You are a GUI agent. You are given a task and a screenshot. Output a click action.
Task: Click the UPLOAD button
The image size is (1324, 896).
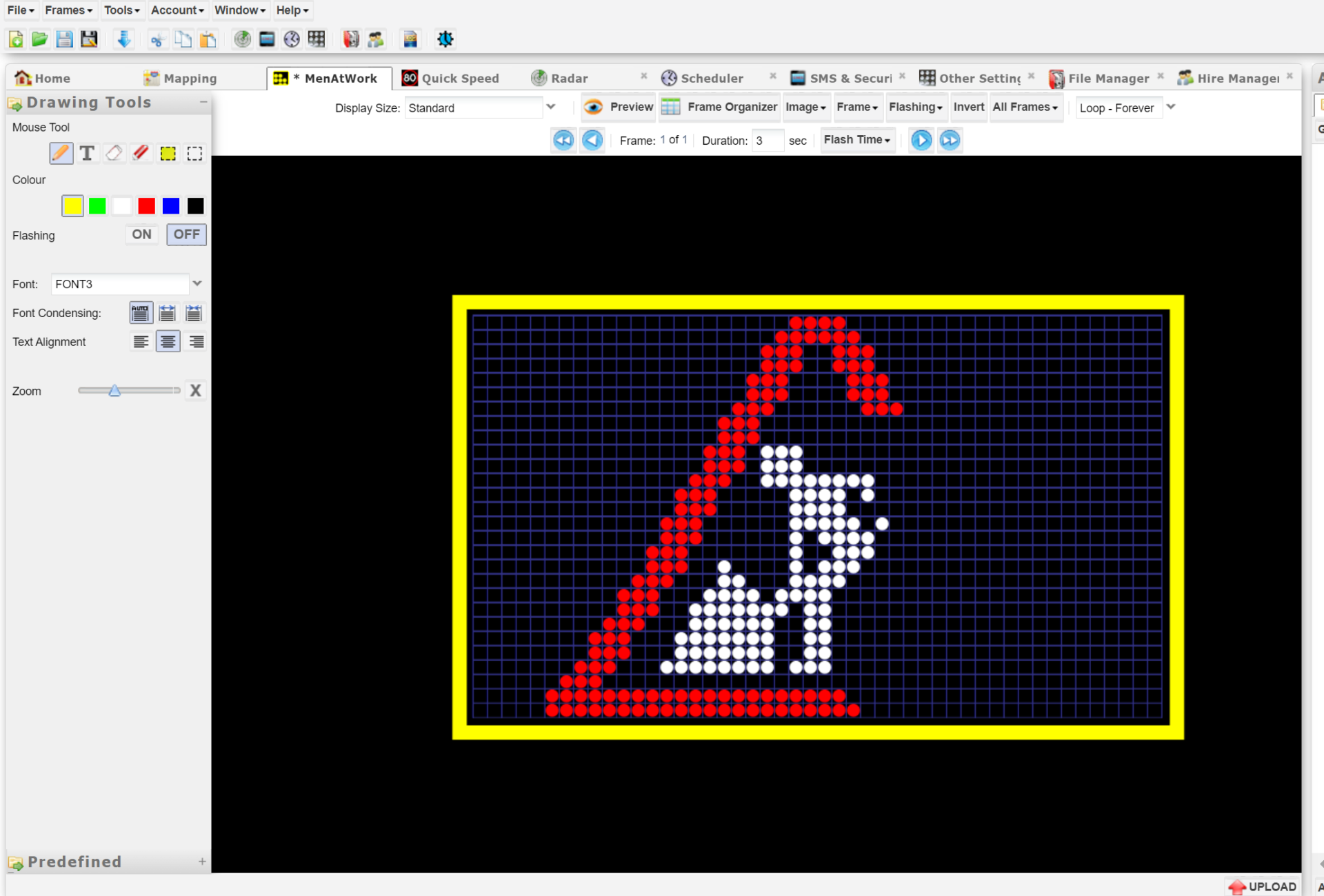(x=1263, y=886)
